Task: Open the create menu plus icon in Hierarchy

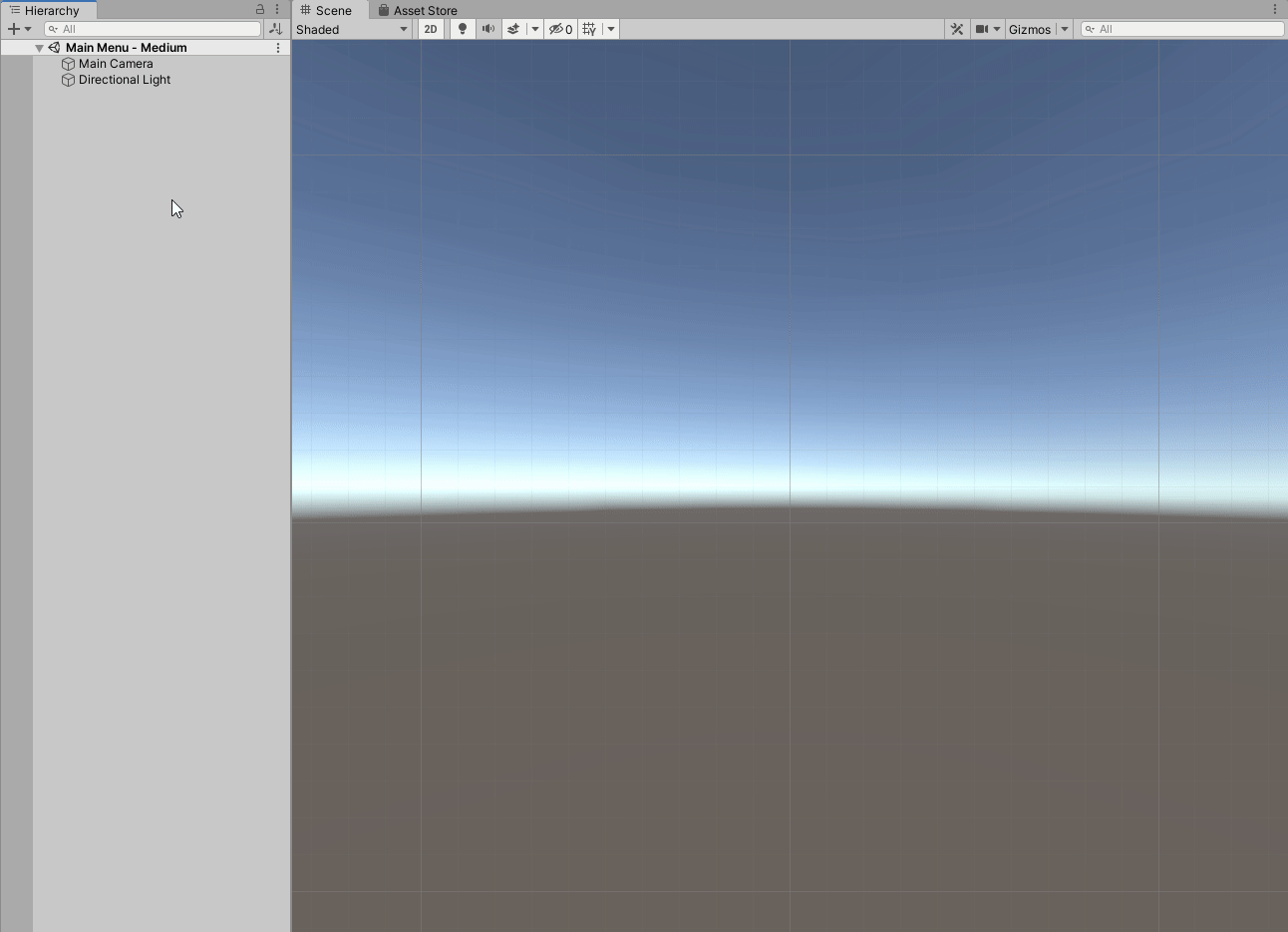Action: tap(14, 28)
